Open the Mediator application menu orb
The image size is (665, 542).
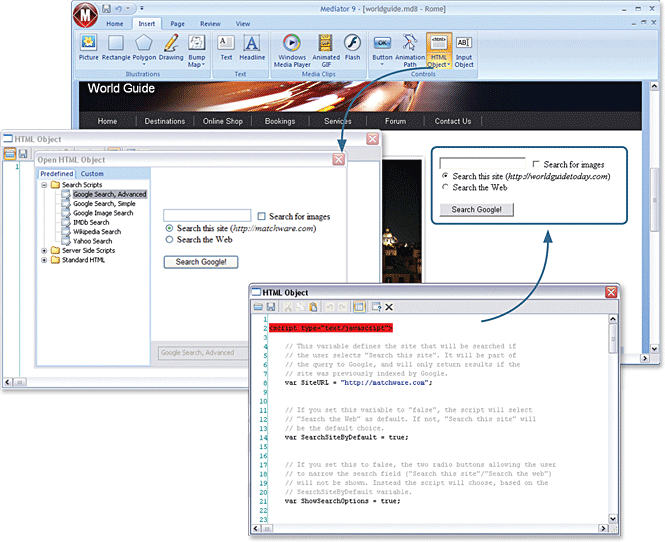(85, 15)
